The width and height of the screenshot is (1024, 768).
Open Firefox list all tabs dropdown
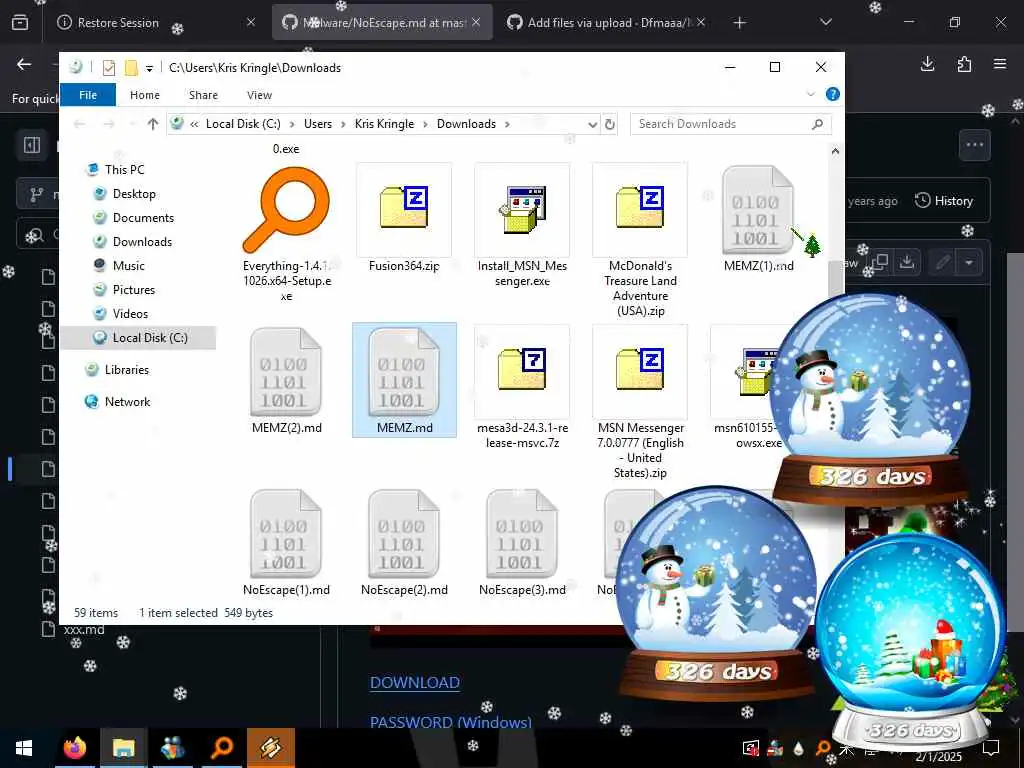pos(825,22)
